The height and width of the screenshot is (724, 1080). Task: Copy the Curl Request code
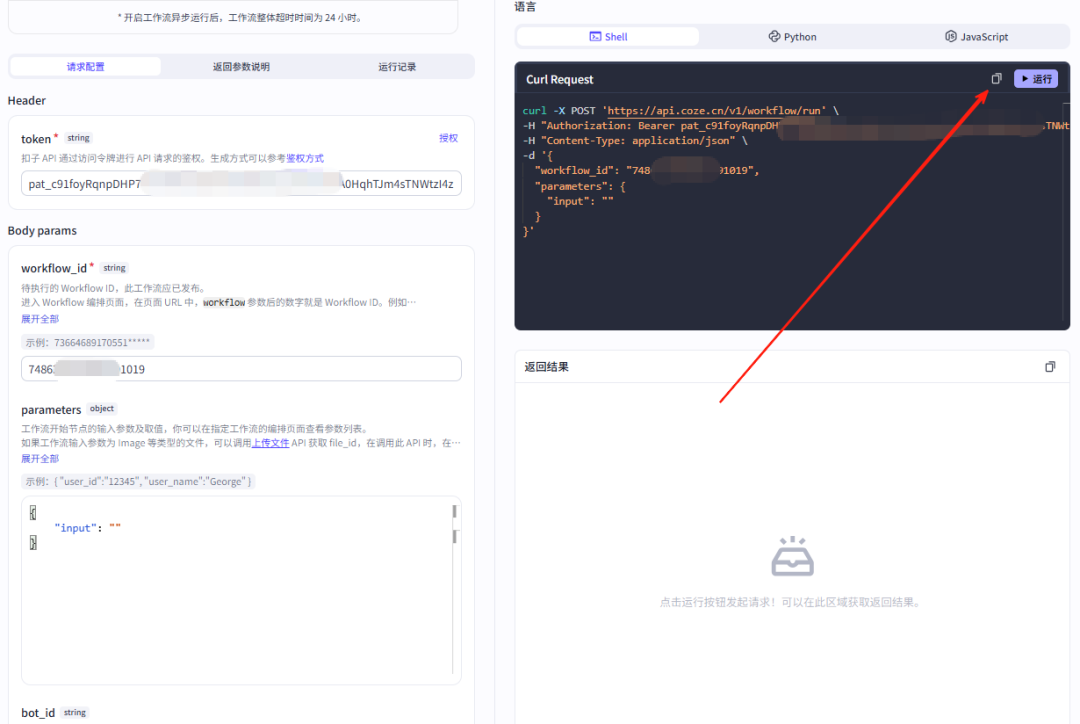tap(996, 79)
